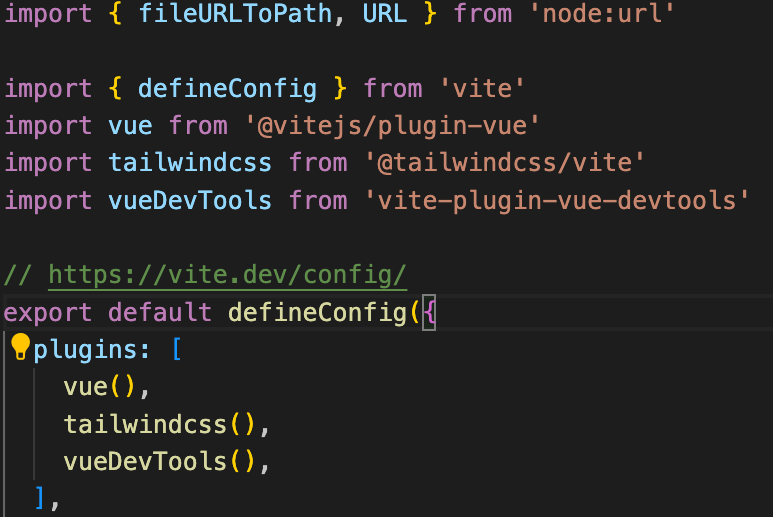Click vueDevTools identifier in the import line
Image resolution: width=773 pixels, height=517 pixels.
click(190, 201)
